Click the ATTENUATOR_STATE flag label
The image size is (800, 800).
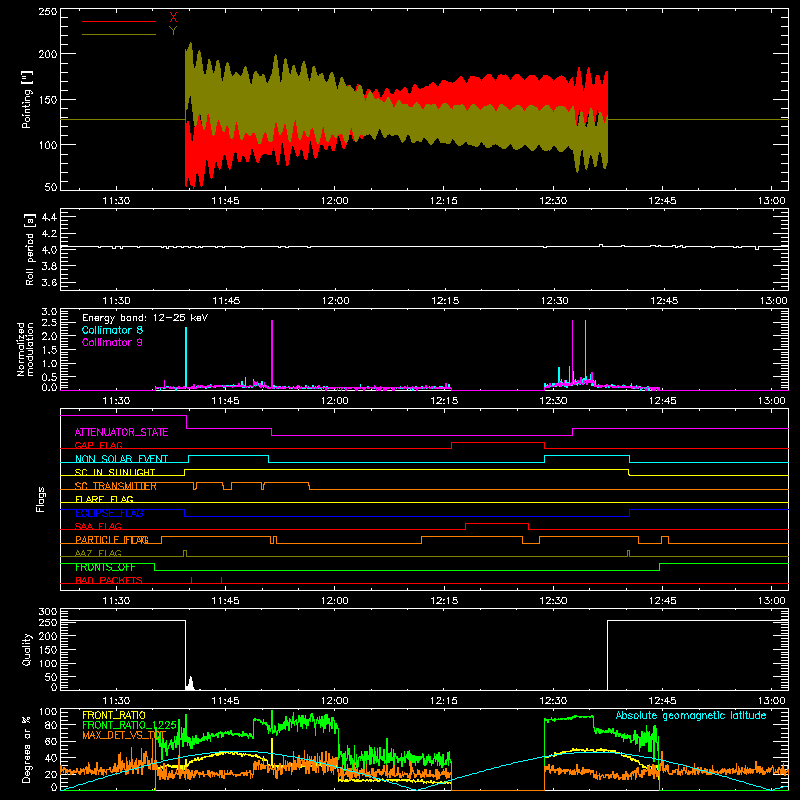(121, 432)
